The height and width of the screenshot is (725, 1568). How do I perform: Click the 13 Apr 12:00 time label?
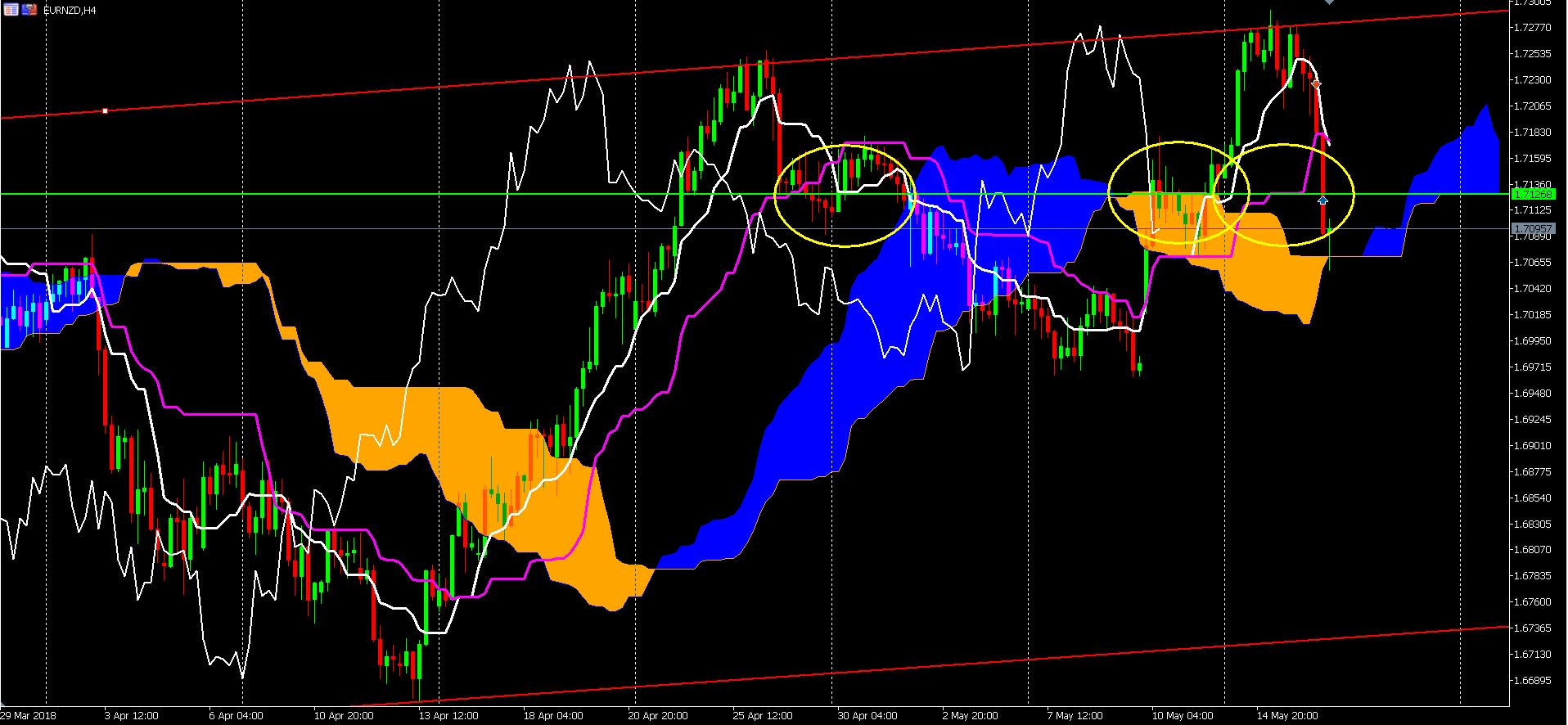[448, 716]
